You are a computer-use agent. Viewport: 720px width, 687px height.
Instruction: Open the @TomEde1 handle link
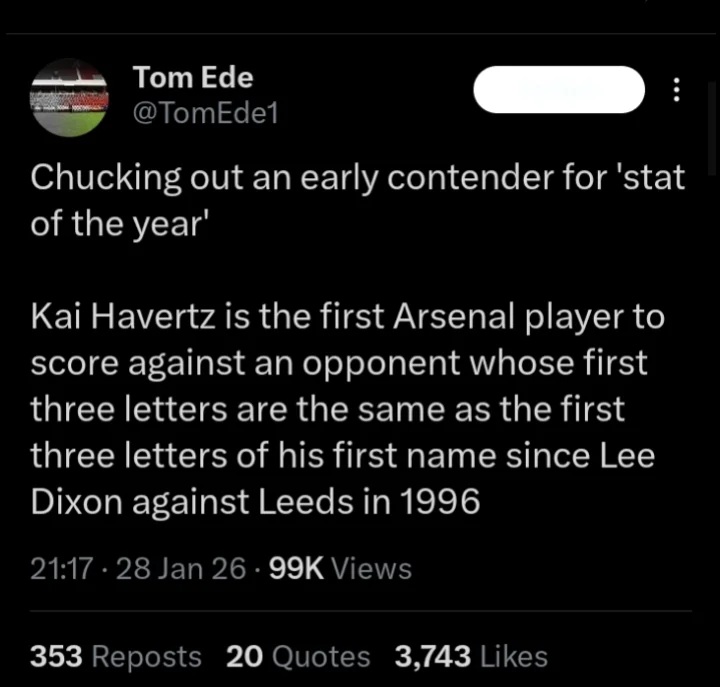(x=205, y=113)
